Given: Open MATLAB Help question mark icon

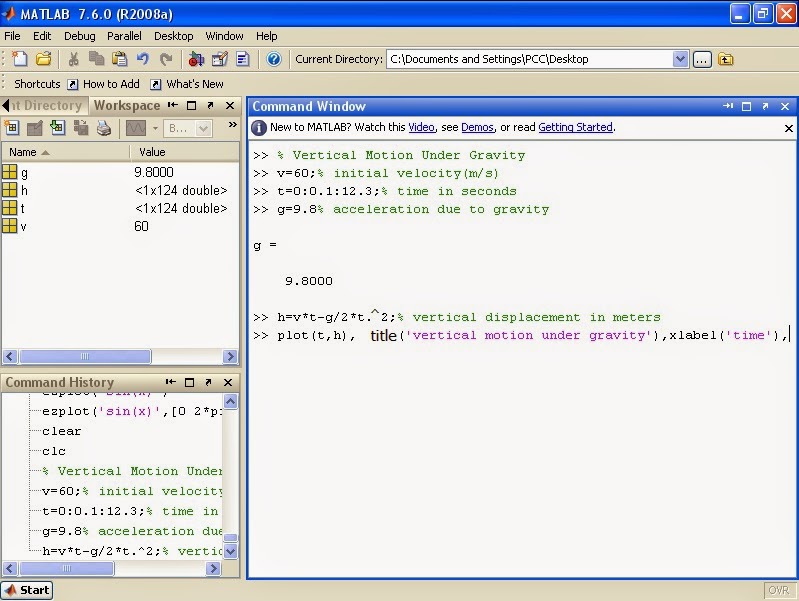Looking at the screenshot, I should tap(274, 59).
